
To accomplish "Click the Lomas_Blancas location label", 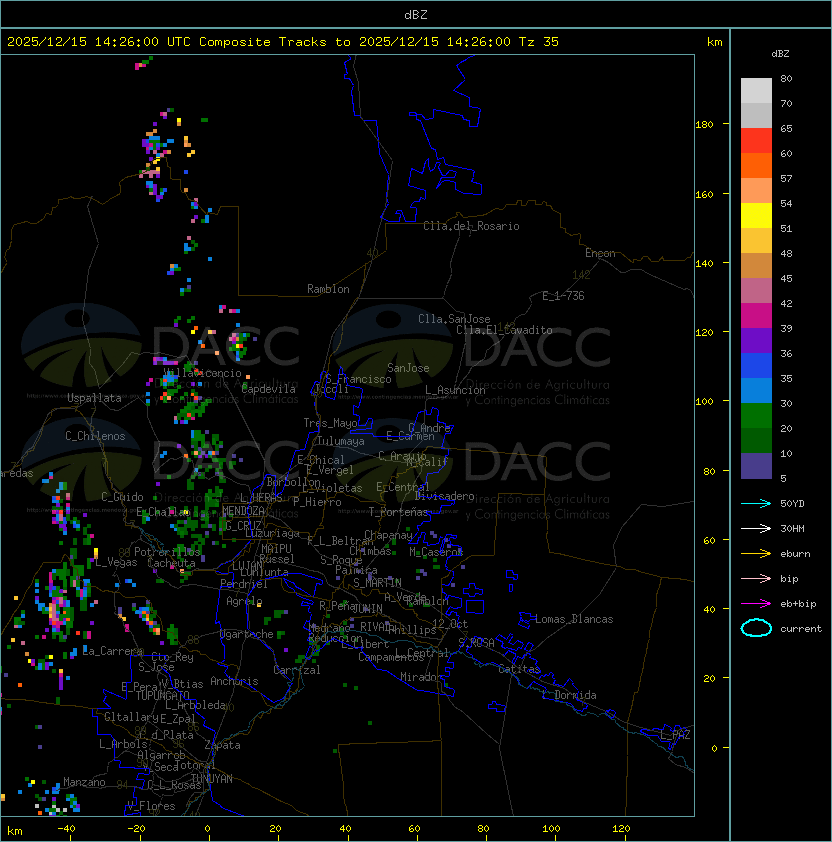I will click(x=574, y=619).
